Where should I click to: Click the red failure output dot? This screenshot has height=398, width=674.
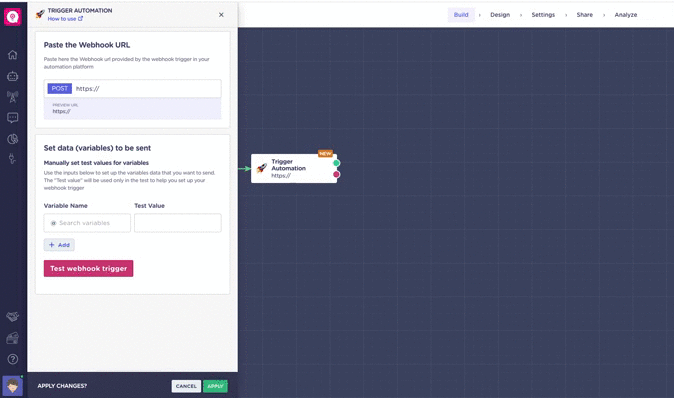point(337,175)
